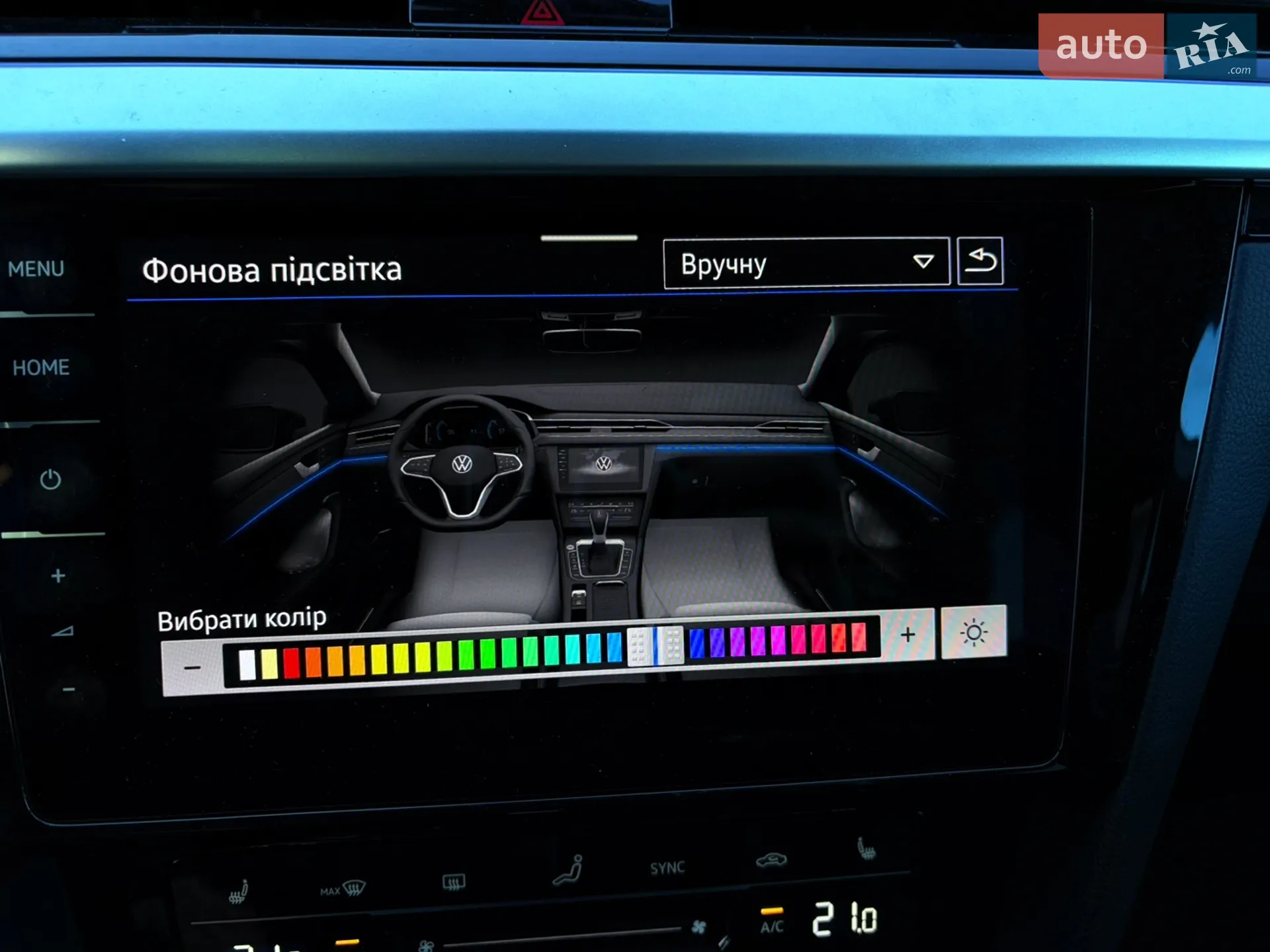Go to the HOME screen
The height and width of the screenshot is (952, 1270).
[41, 368]
